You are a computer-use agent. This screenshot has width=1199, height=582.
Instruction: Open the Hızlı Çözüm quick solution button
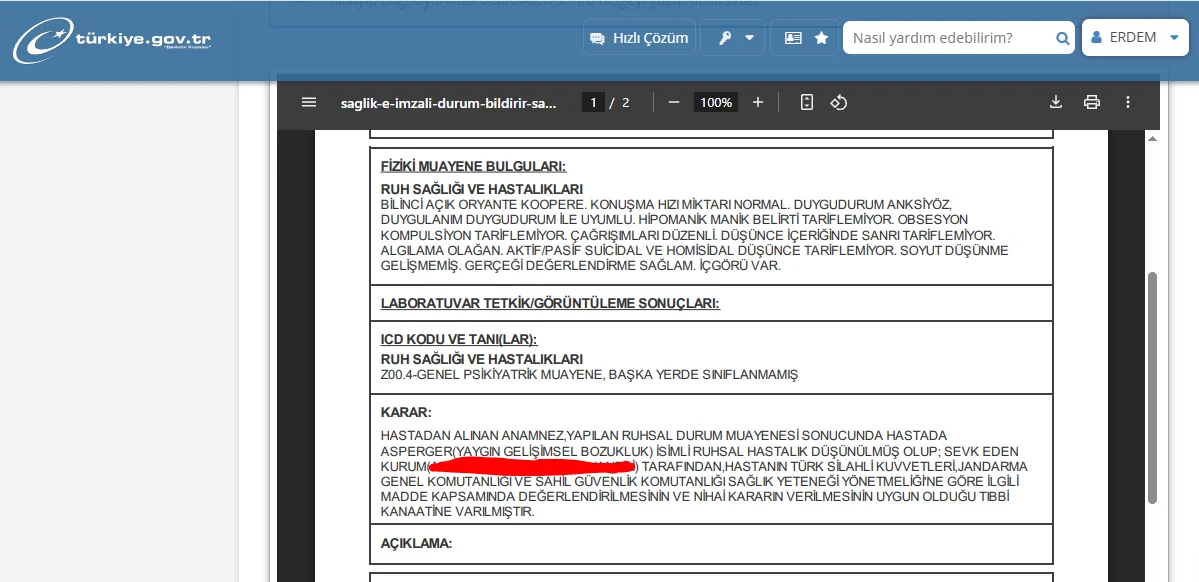pyautogui.click(x=639, y=37)
